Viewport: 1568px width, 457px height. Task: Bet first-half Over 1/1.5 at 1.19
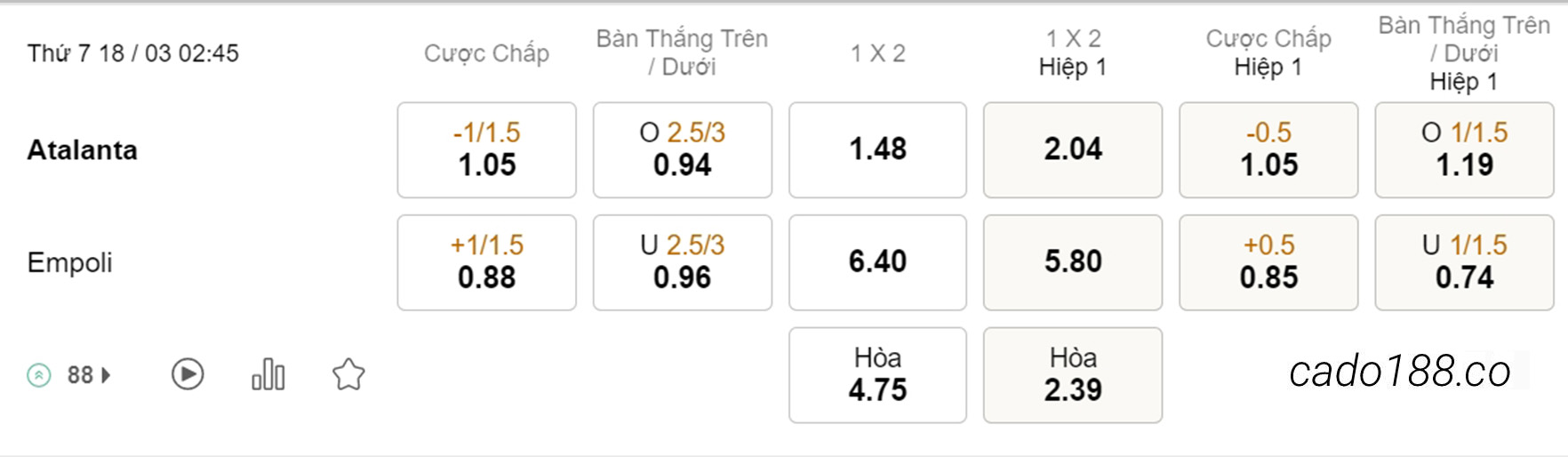pos(1464,149)
